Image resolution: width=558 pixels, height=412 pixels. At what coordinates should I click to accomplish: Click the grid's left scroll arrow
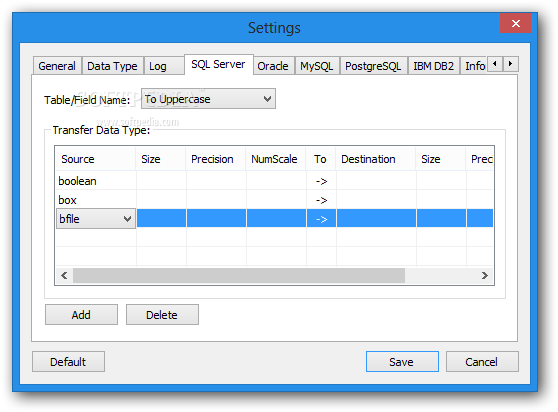[x=64, y=275]
